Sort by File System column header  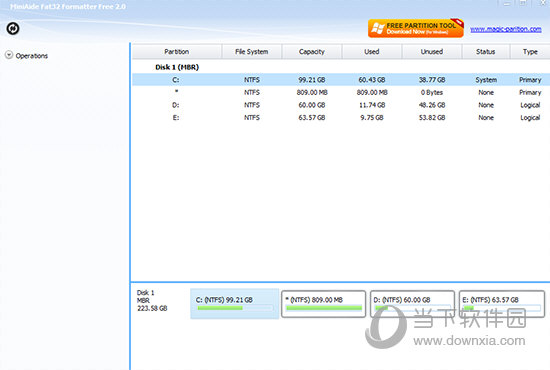pos(251,52)
